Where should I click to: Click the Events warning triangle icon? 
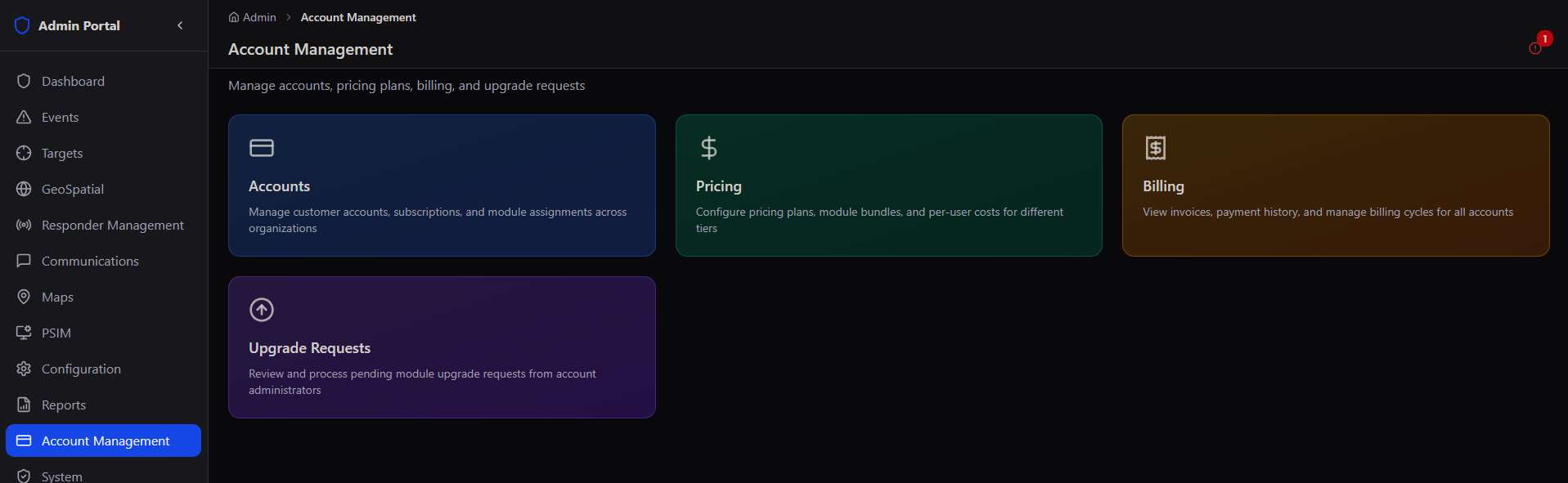24,117
